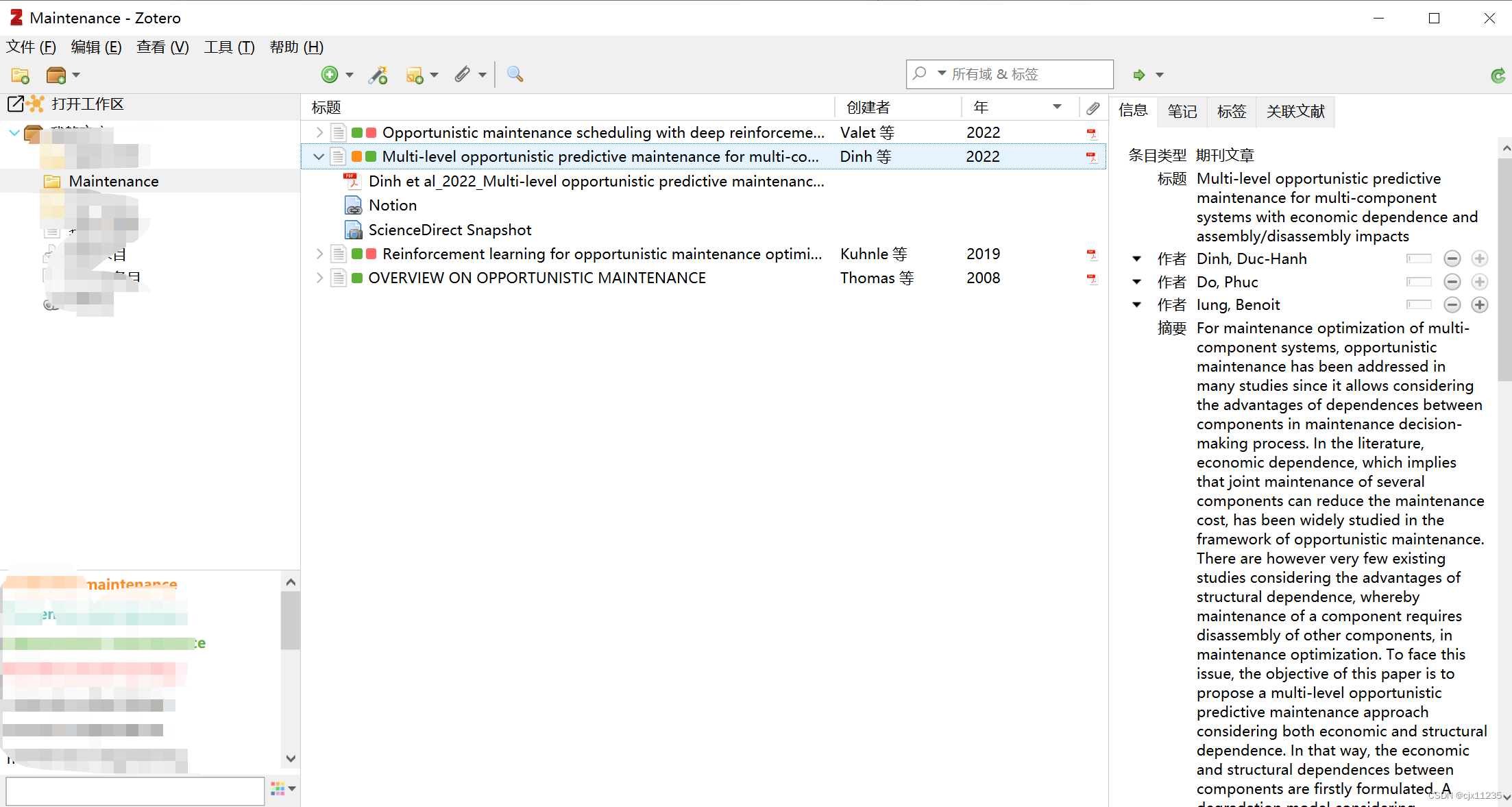
Task: Sort items by 标题 column header
Action: 569,108
